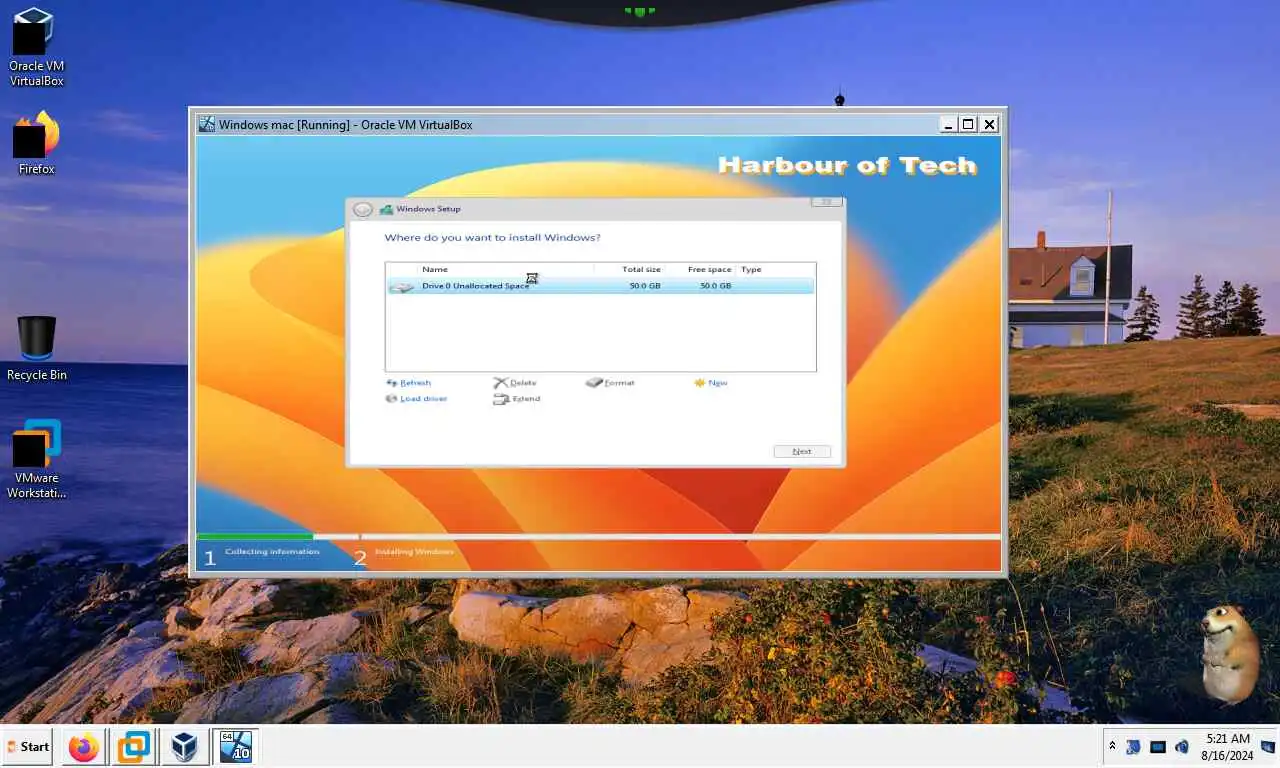Screen dimensions: 1280x768
Task: Click the Refresh link
Action: (409, 383)
